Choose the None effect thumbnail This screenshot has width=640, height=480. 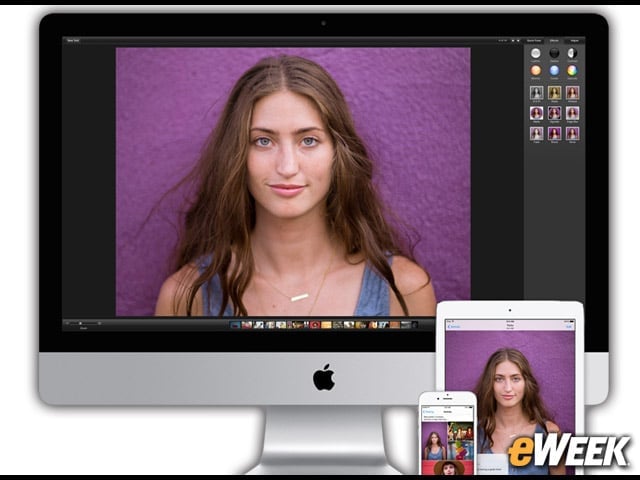click(x=572, y=133)
